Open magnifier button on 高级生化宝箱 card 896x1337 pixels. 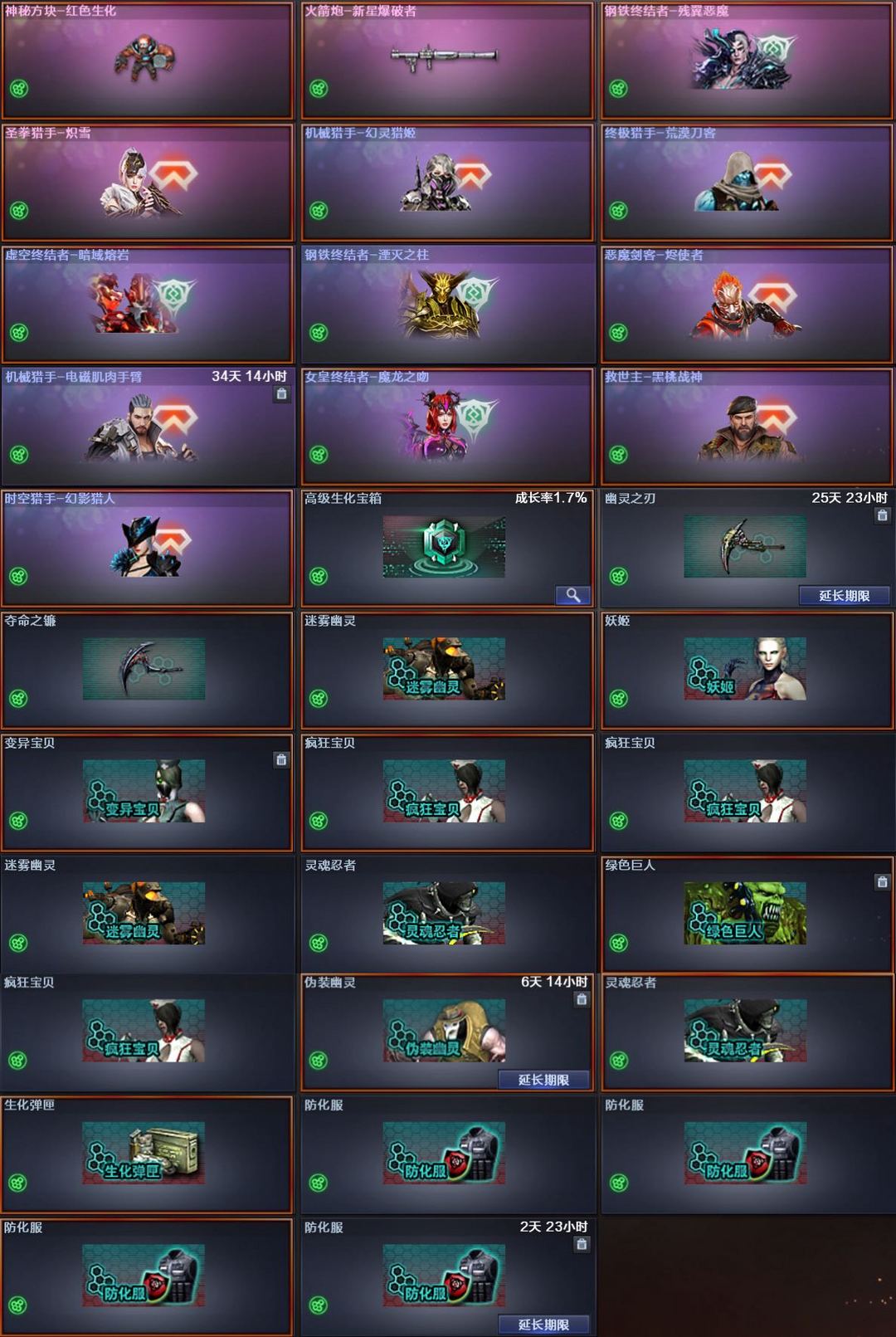573,595
